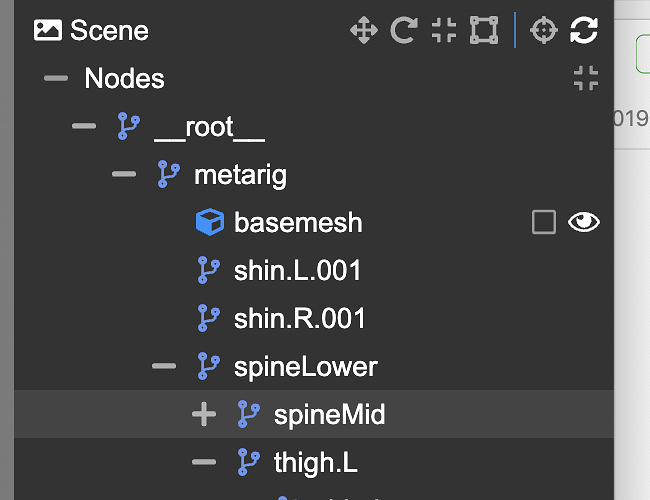This screenshot has height=500, width=650.
Task: Click the collapse-all icon beside Nodes
Action: tap(586, 78)
